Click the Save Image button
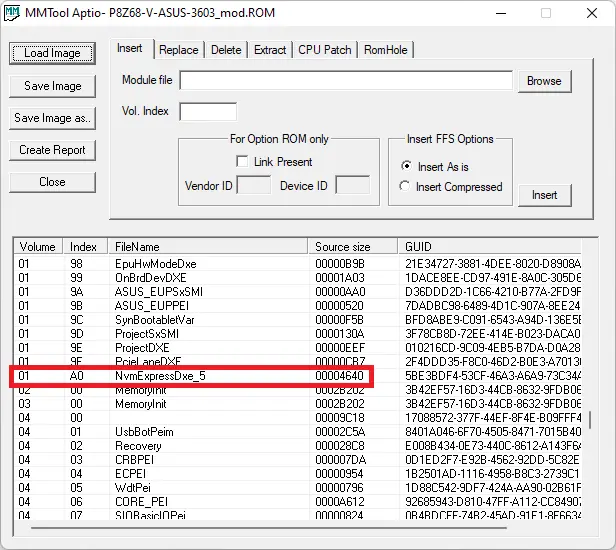 click(52, 86)
